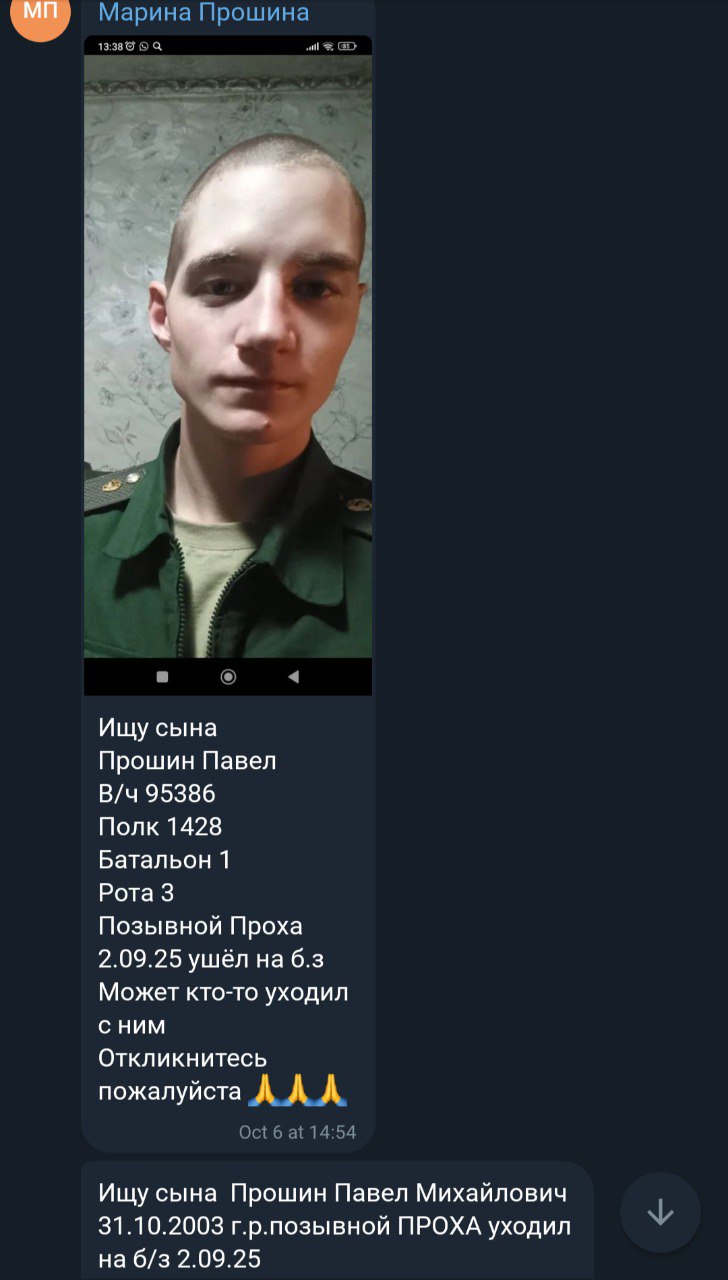Click the alarm clock icon in photo status bar

coord(130,46)
